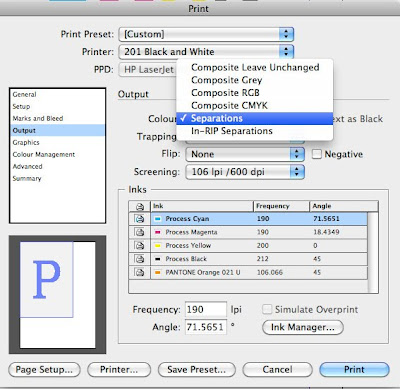Select the checked Separations menu entry
This screenshot has width=400, height=389.
point(255,118)
